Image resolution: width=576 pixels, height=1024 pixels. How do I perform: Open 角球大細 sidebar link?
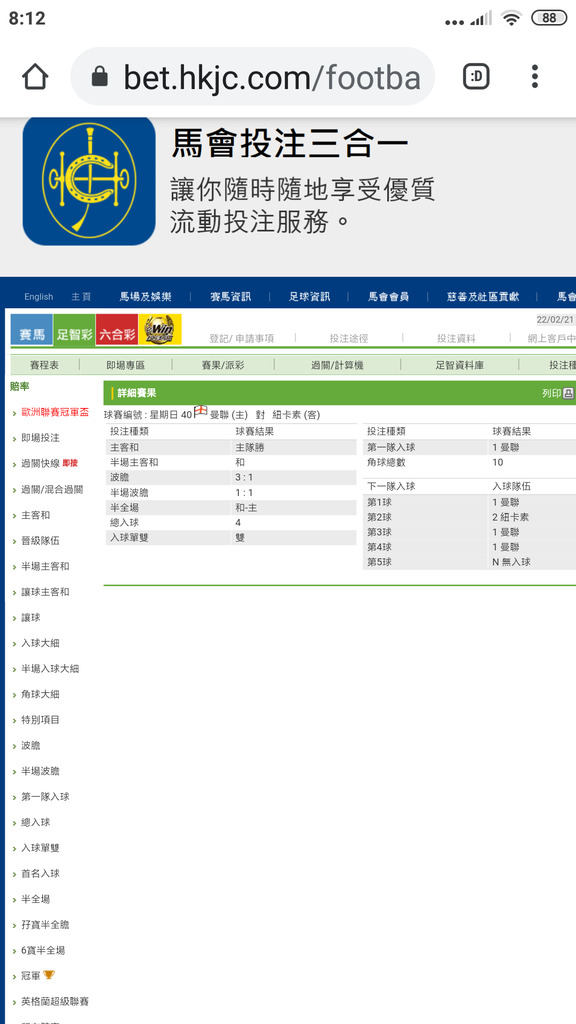[40, 694]
